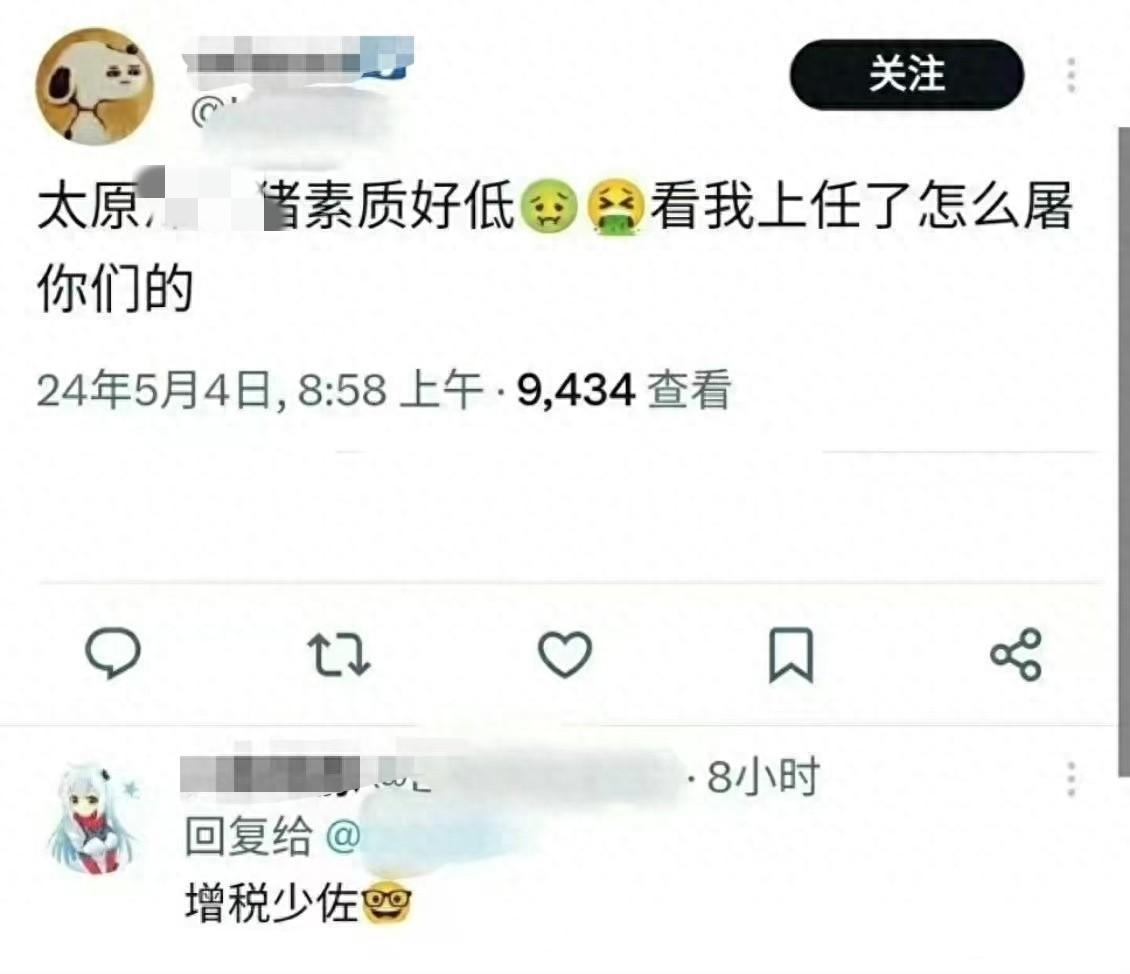Click the retweet arrows icon

[339, 654]
